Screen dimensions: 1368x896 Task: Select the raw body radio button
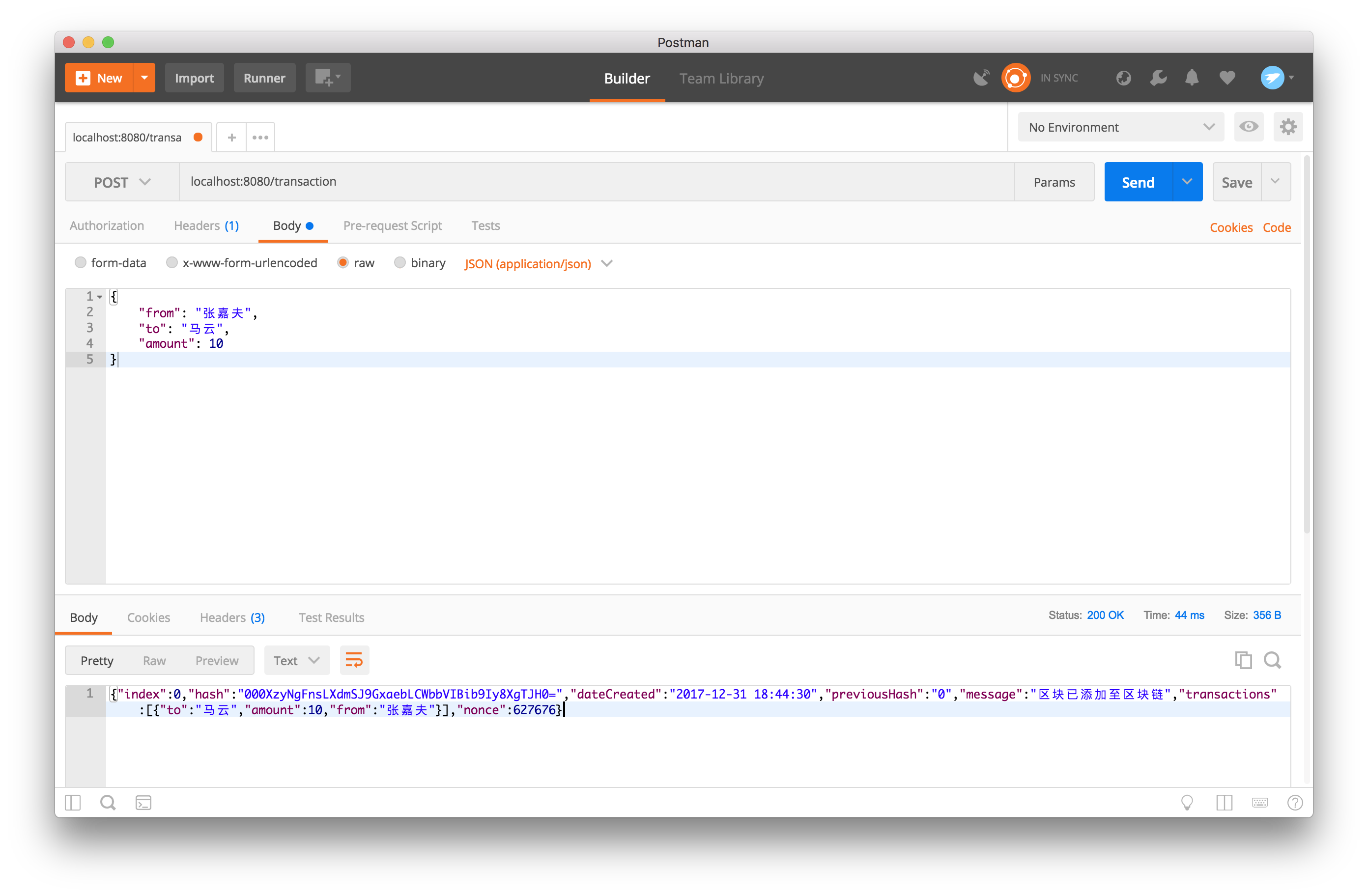point(343,263)
